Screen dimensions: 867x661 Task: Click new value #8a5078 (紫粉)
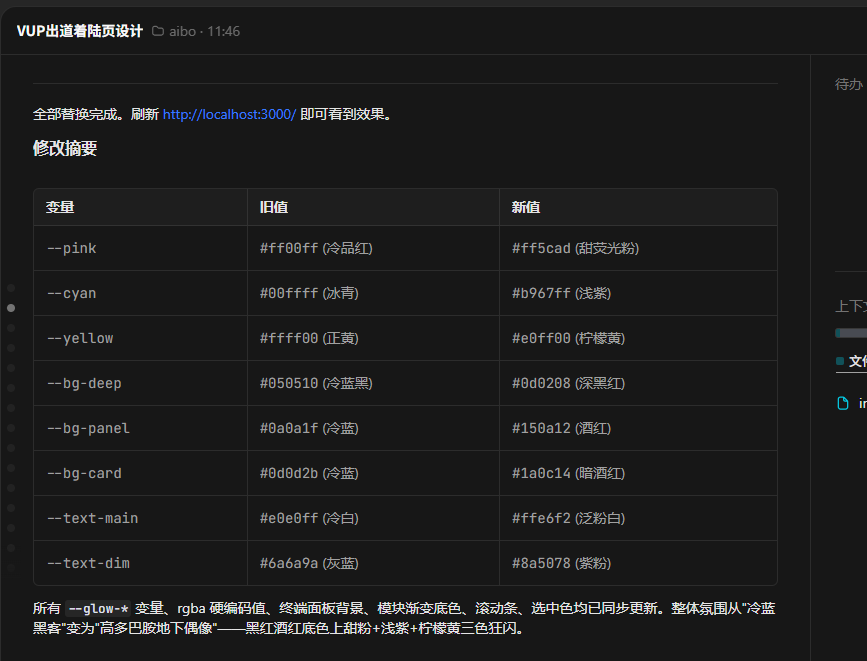pos(562,563)
